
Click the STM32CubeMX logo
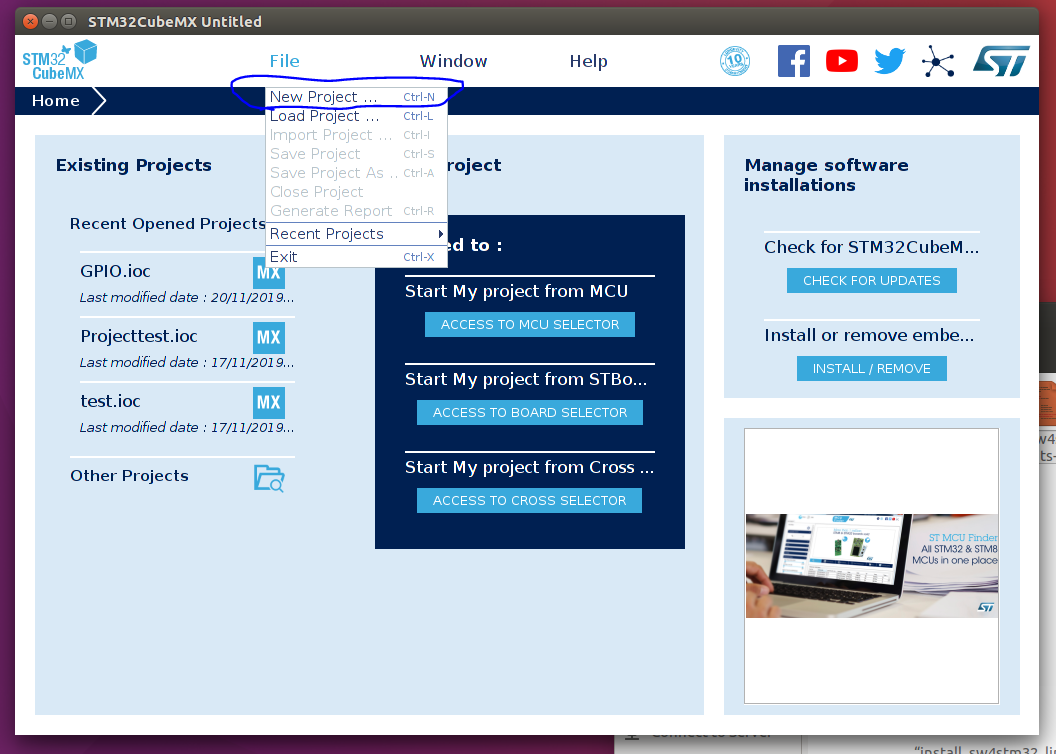click(x=59, y=61)
